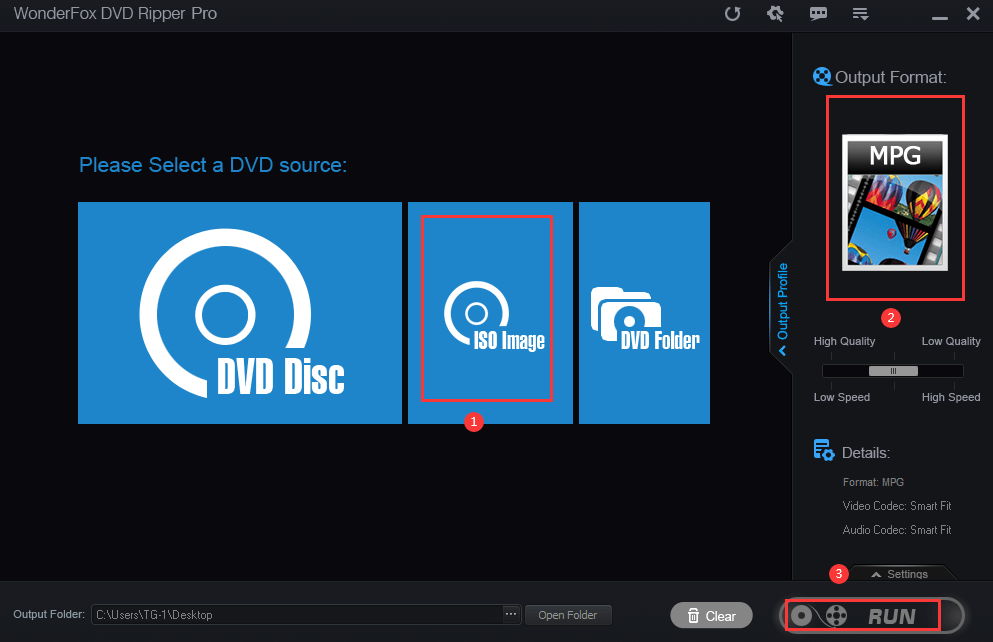Click the refresh arrow icon in title bar
The height and width of the screenshot is (642, 993).
[x=732, y=14]
